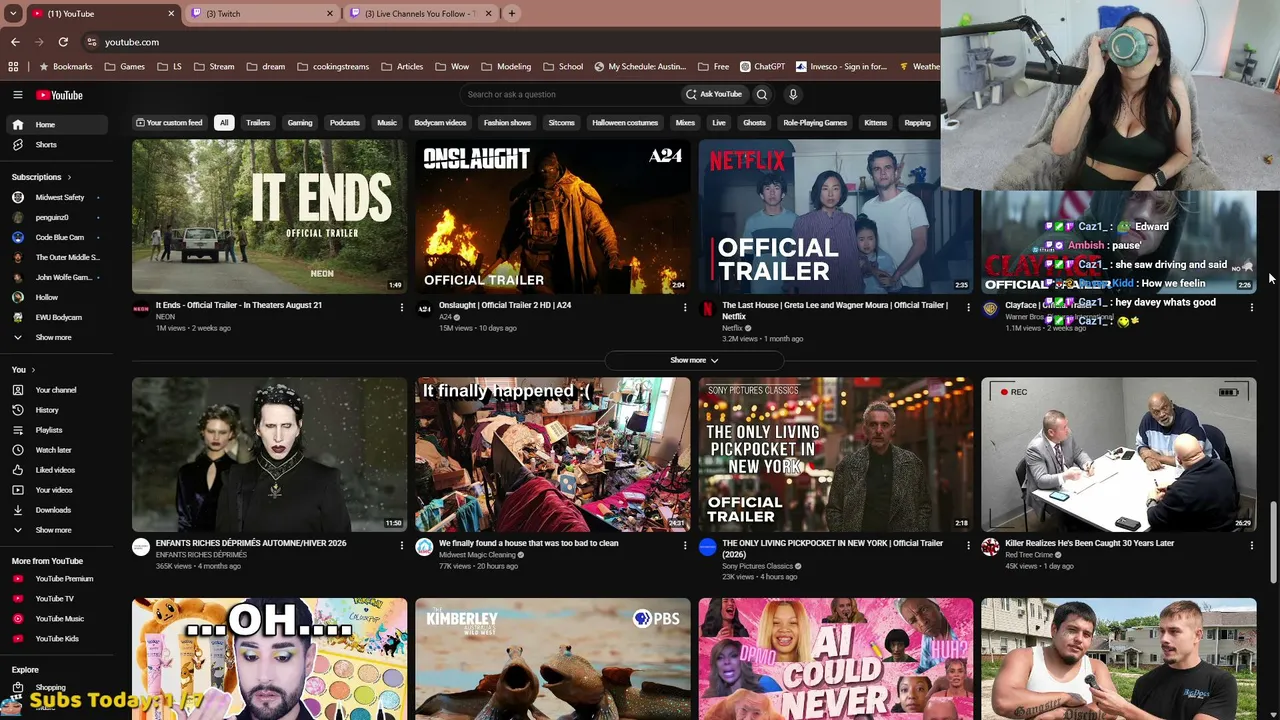
Task: Open Your custom feed chip
Action: pos(169,123)
